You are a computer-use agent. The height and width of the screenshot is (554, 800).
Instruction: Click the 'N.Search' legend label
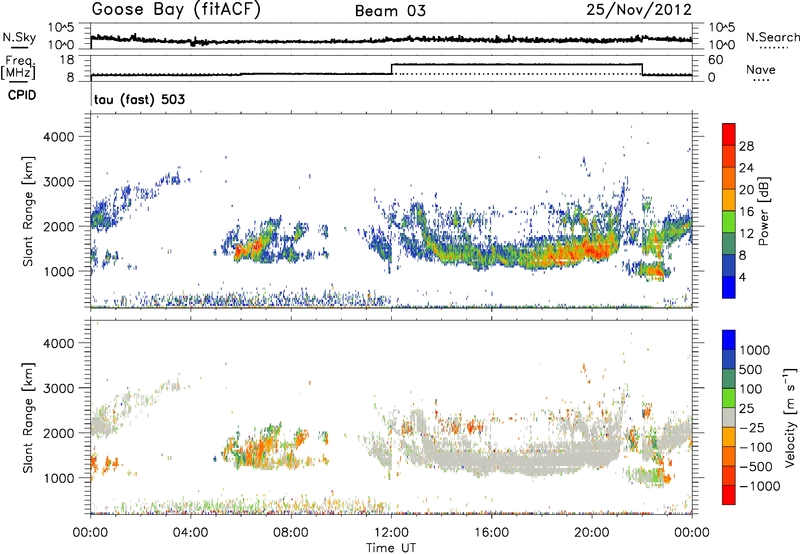(772, 37)
